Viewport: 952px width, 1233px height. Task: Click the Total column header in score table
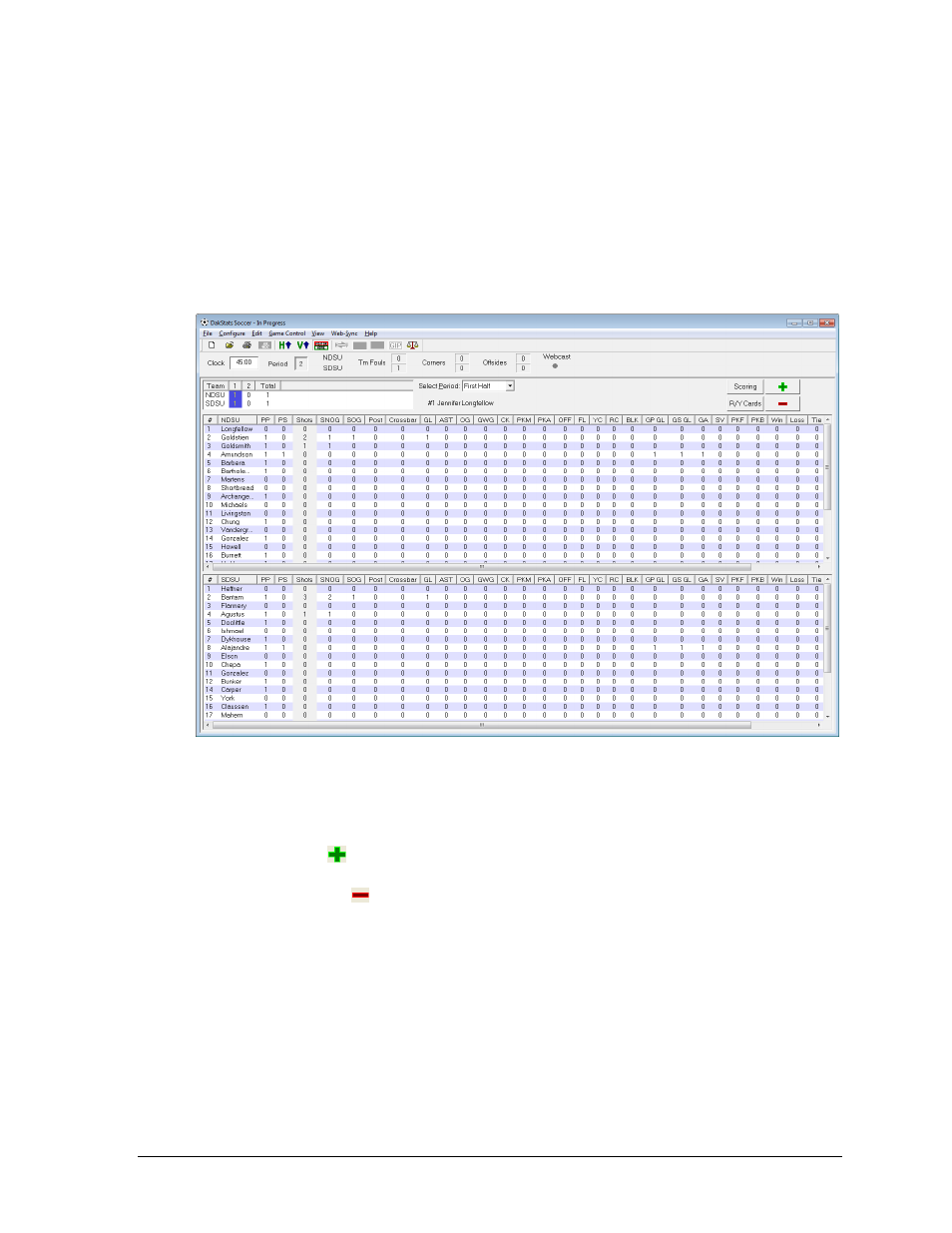267,385
